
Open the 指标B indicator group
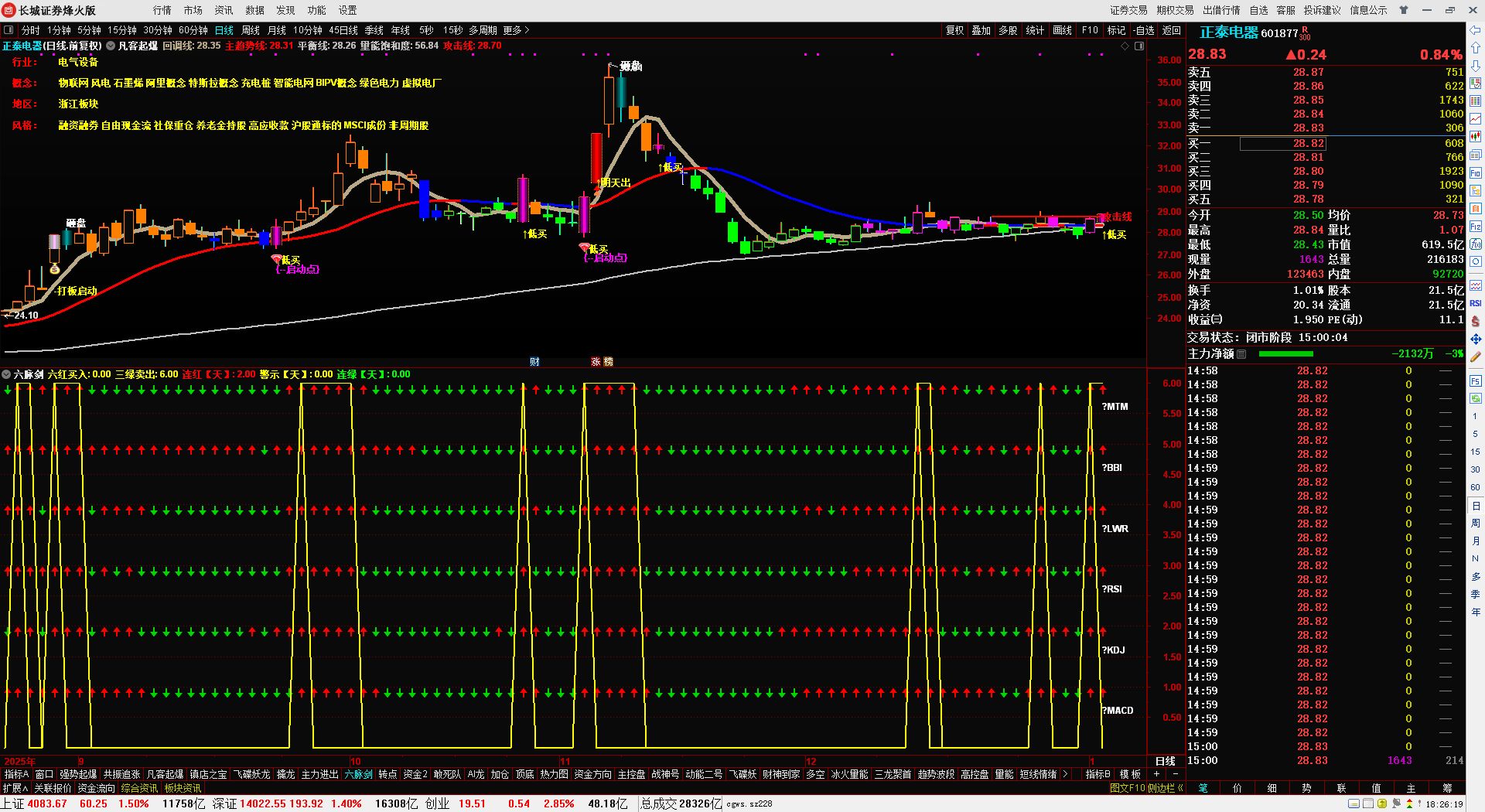[1098, 774]
